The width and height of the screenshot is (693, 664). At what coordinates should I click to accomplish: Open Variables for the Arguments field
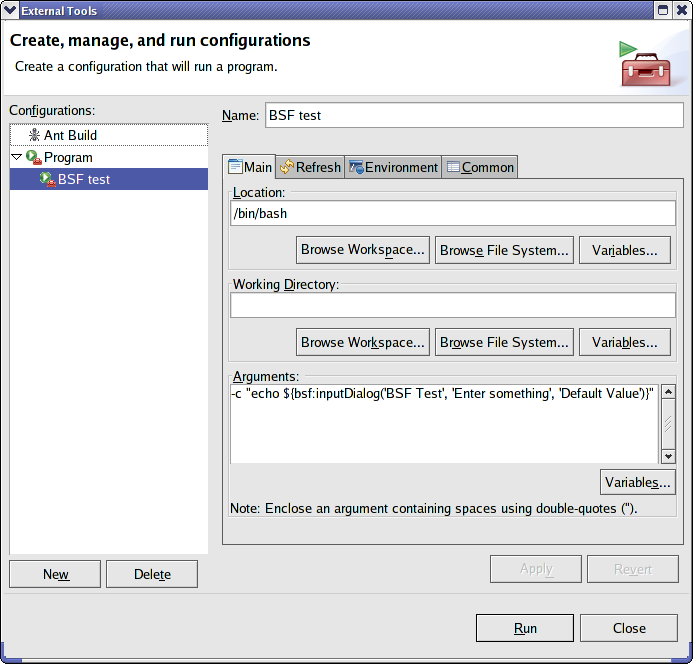click(x=637, y=483)
